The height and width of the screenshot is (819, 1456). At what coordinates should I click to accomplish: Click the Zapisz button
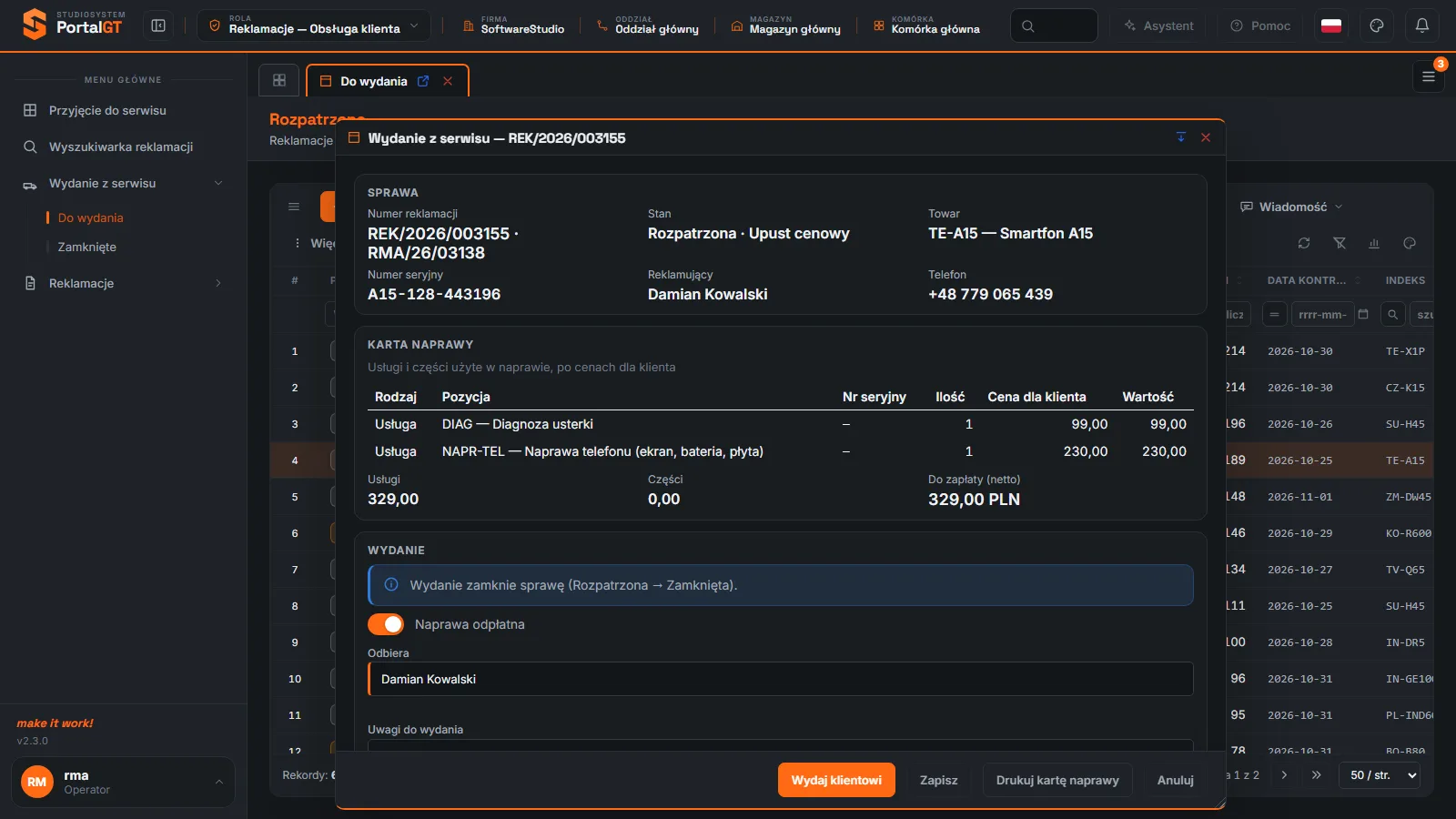click(938, 780)
